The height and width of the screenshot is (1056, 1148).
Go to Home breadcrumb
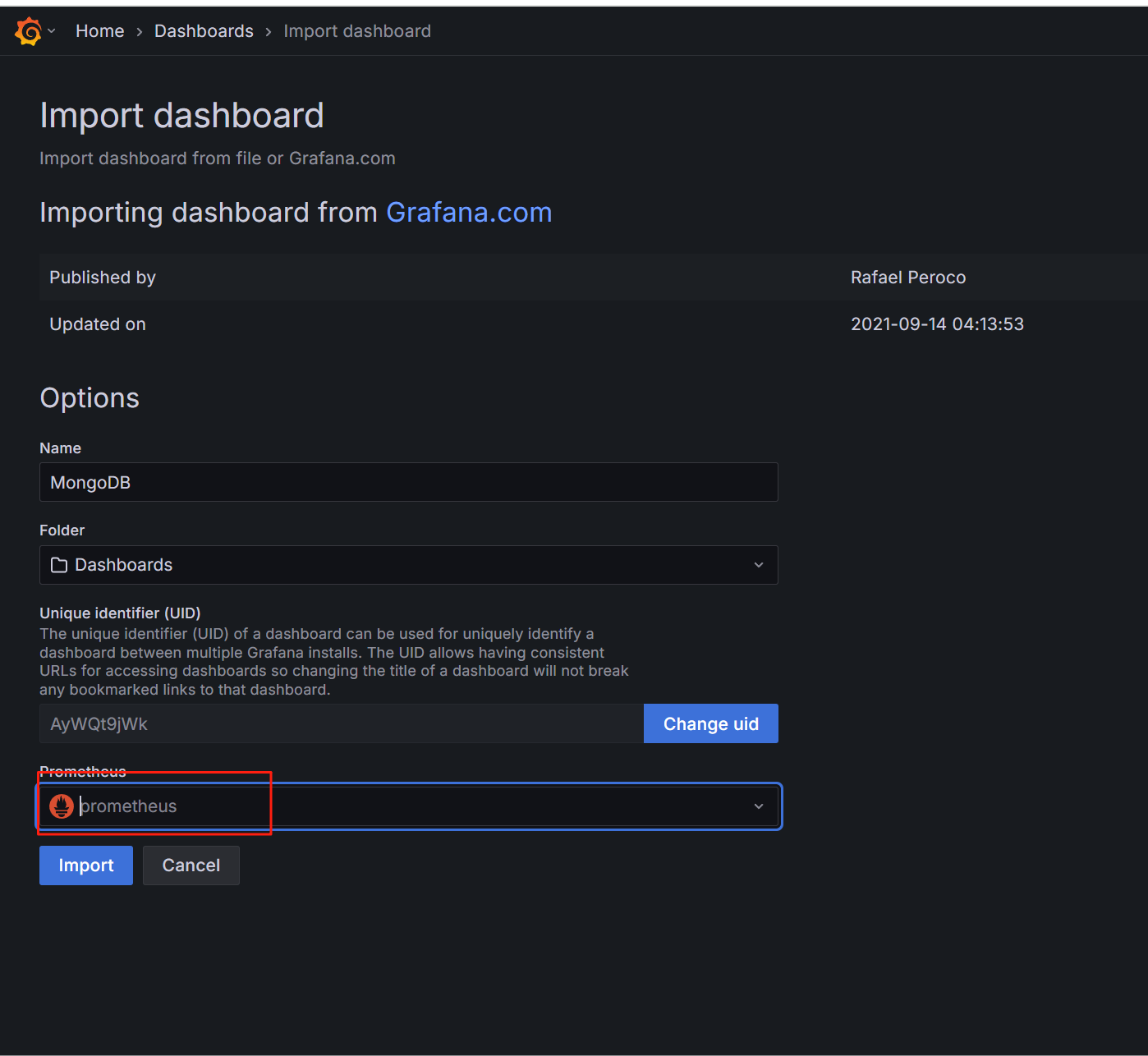(x=100, y=31)
